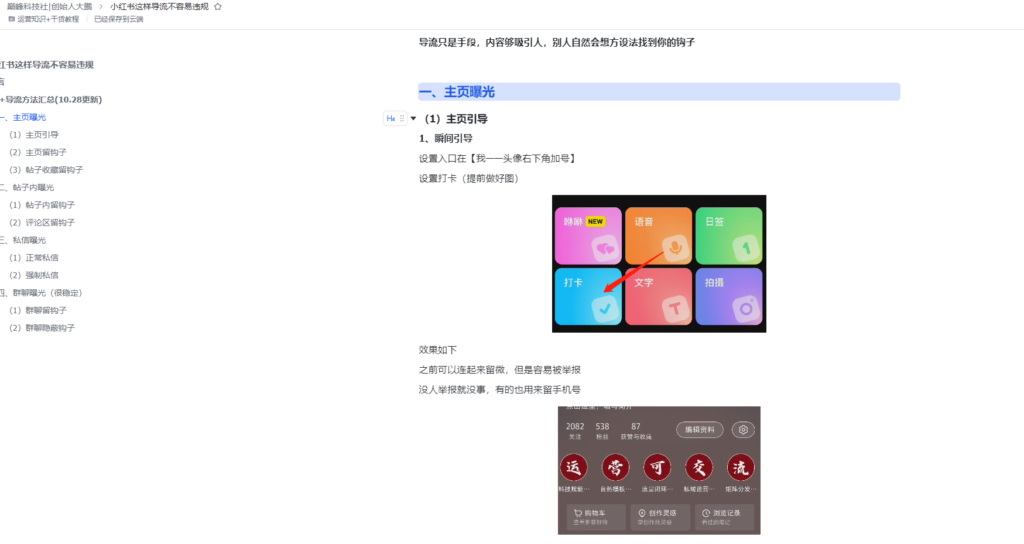Go to (2) 主页留钩子 in the outline

[38, 152]
